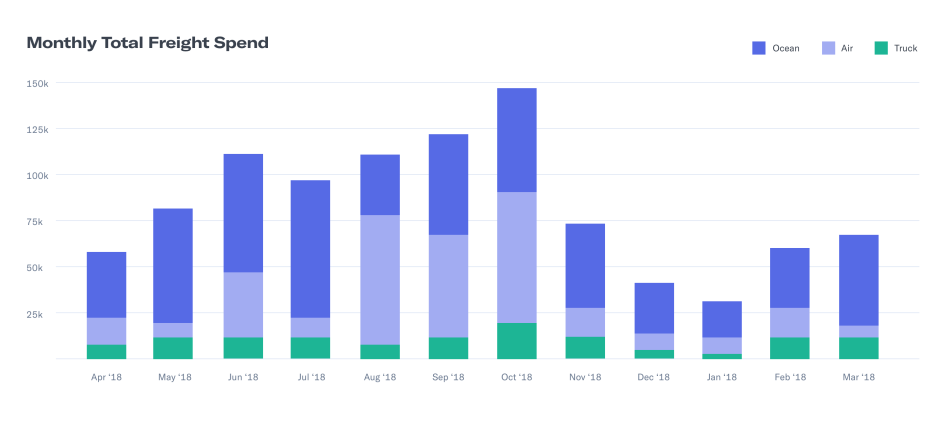
Task: Click the Air legend color swatch
Action: click(x=828, y=48)
